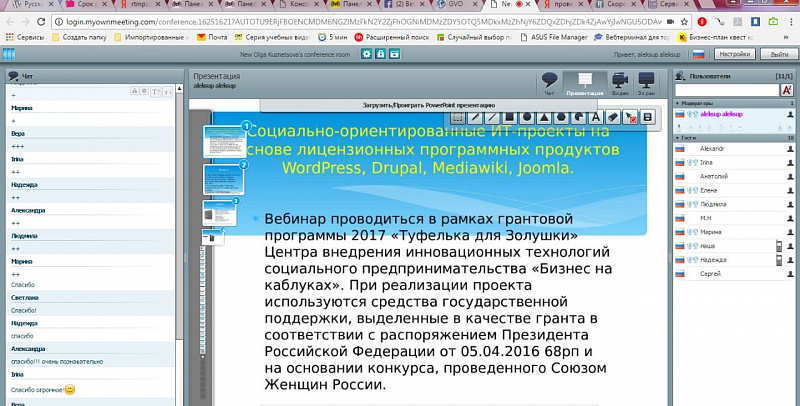
Task: Open slide 3 thumbnail
Action: click(220, 213)
